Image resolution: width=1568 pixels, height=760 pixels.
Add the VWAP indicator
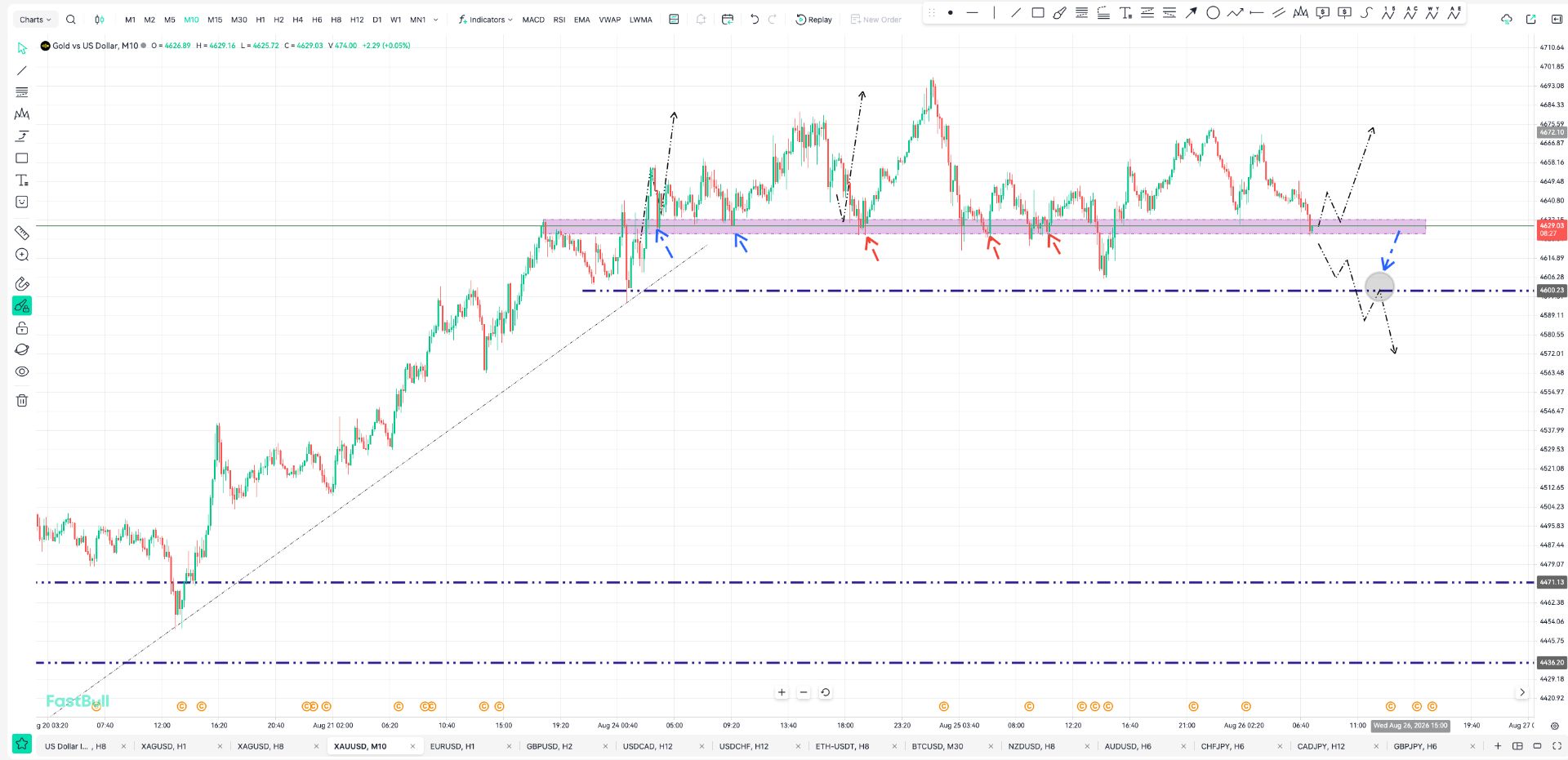click(x=610, y=20)
